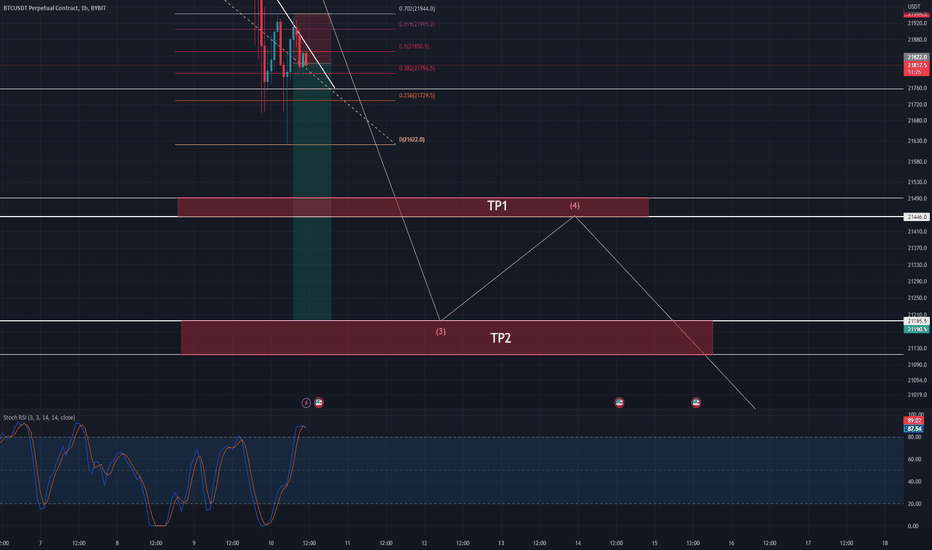The width and height of the screenshot is (932, 550).
Task: Click the BTCUSDT Perpetual Contract chart title
Action: pyautogui.click(x=55, y=8)
